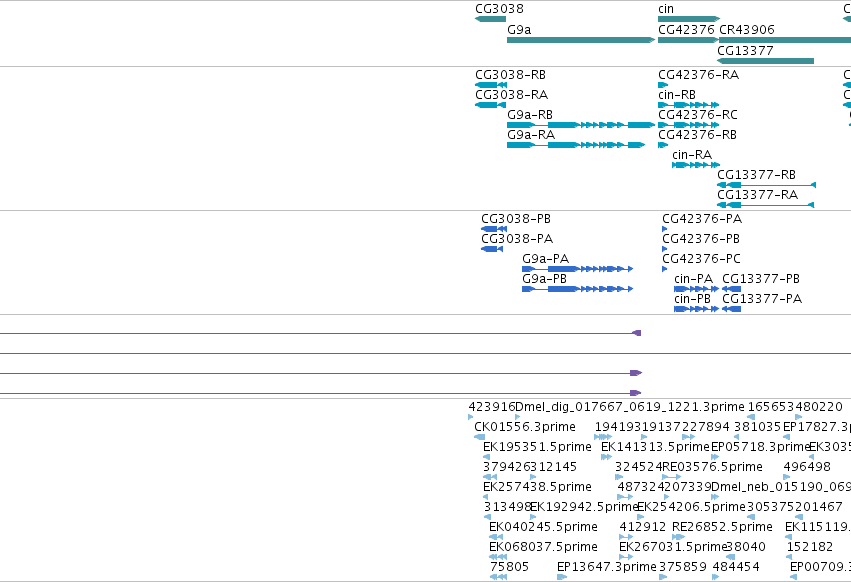Click the CG13377 gene glyph
The width and height of the screenshot is (851, 582).
click(765, 61)
